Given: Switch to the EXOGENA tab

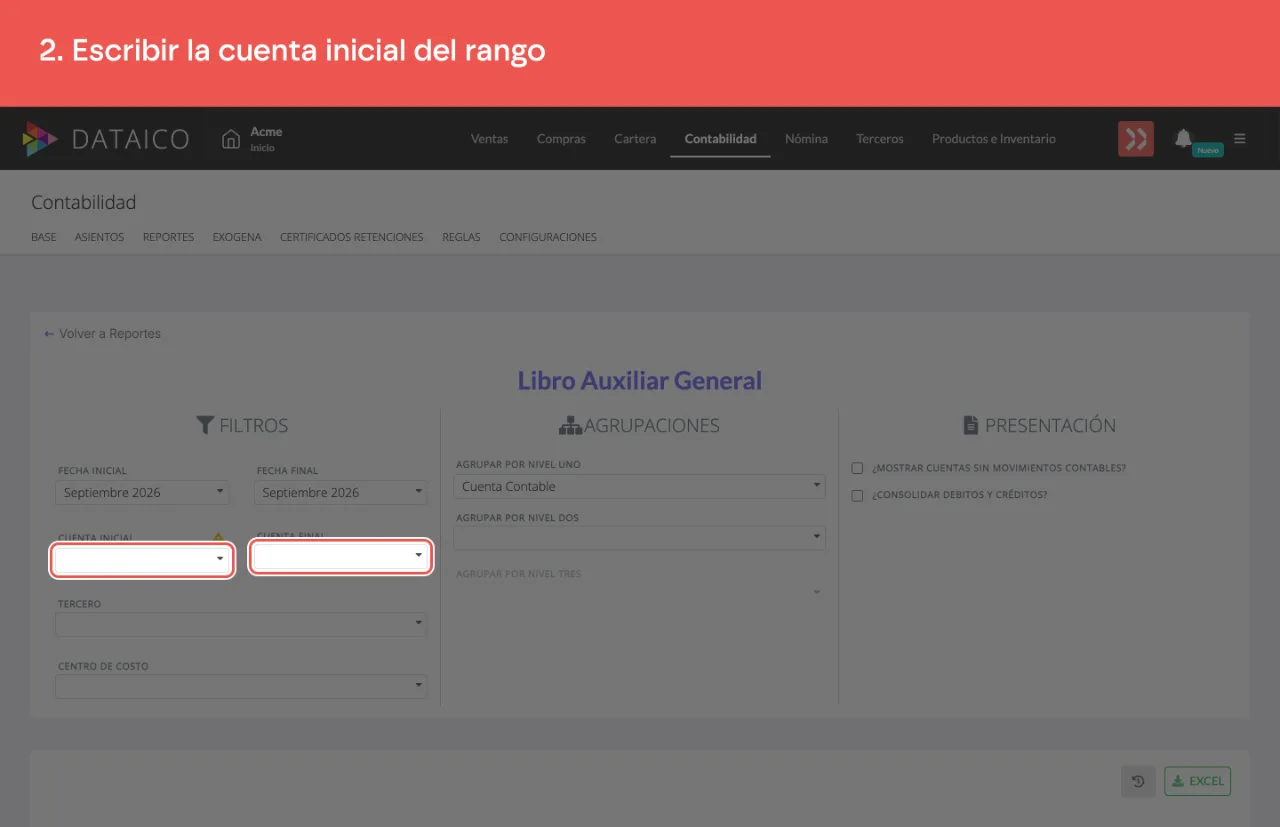Looking at the screenshot, I should tap(237, 238).
